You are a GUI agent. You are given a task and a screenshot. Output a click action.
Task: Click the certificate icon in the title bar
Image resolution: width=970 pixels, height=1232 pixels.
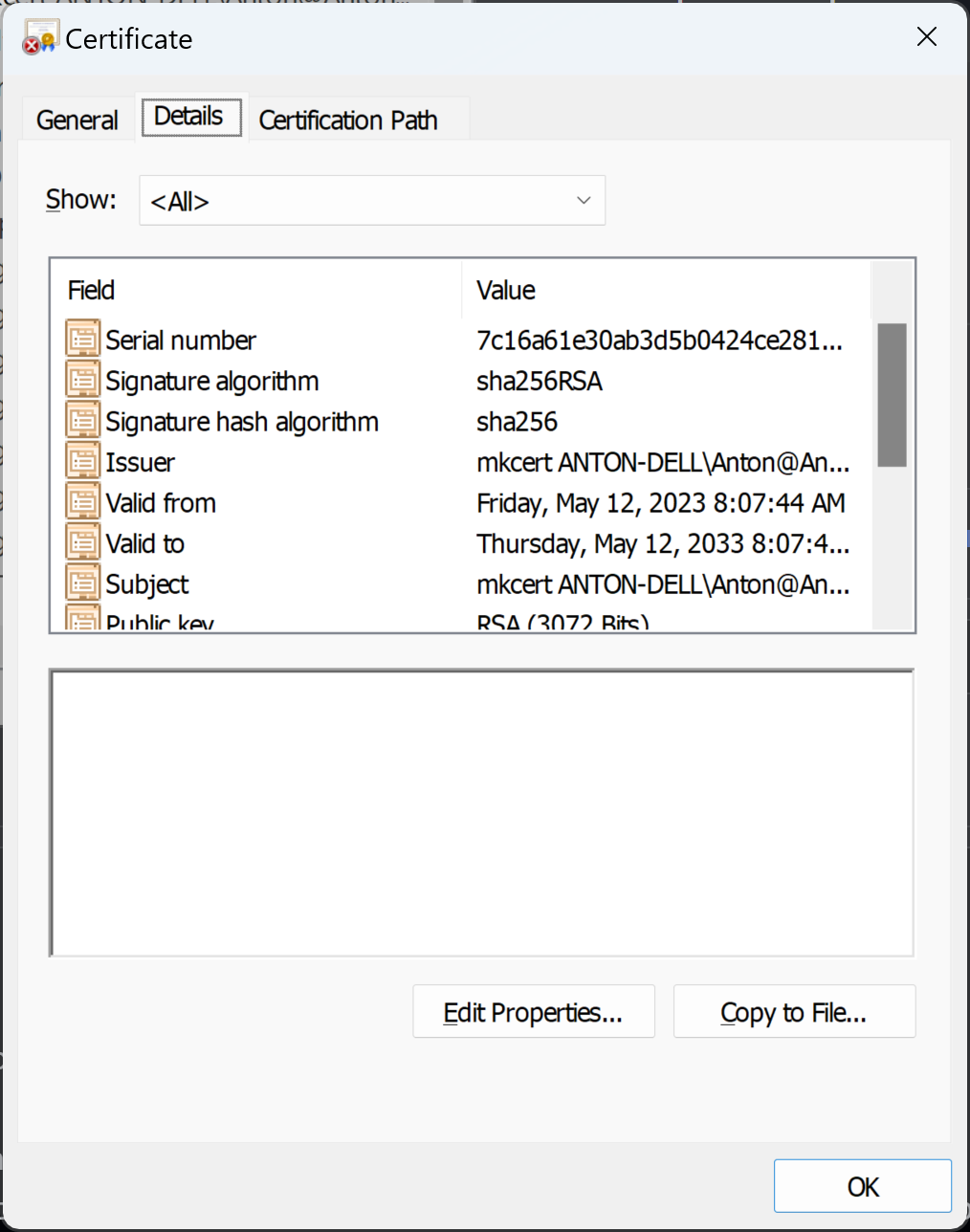tap(38, 35)
